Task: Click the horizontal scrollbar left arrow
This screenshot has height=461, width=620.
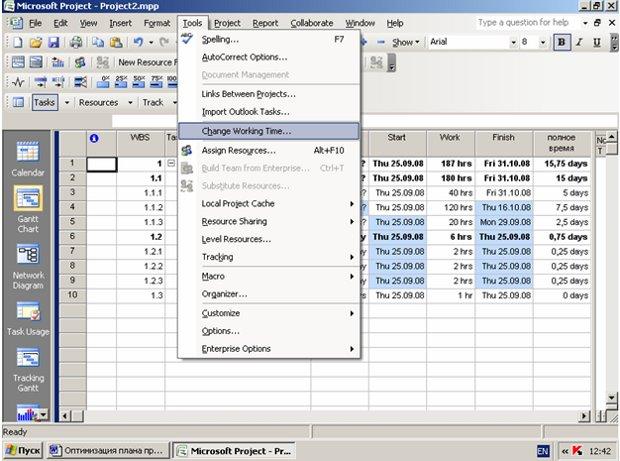Action: click(65, 416)
